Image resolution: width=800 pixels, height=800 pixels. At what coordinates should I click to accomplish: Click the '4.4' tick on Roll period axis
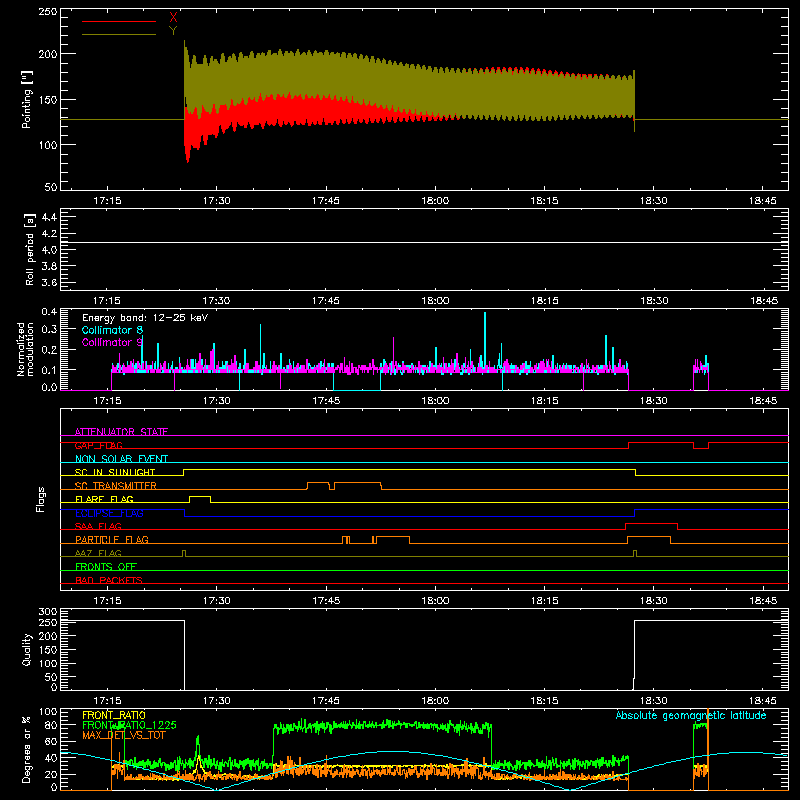click(49, 217)
